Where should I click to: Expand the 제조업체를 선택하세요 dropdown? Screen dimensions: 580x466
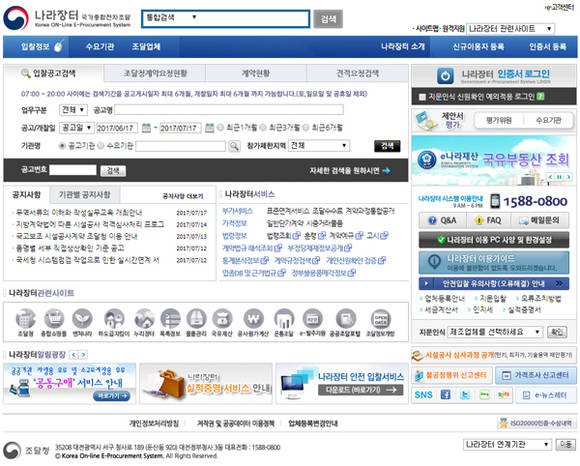click(x=495, y=332)
